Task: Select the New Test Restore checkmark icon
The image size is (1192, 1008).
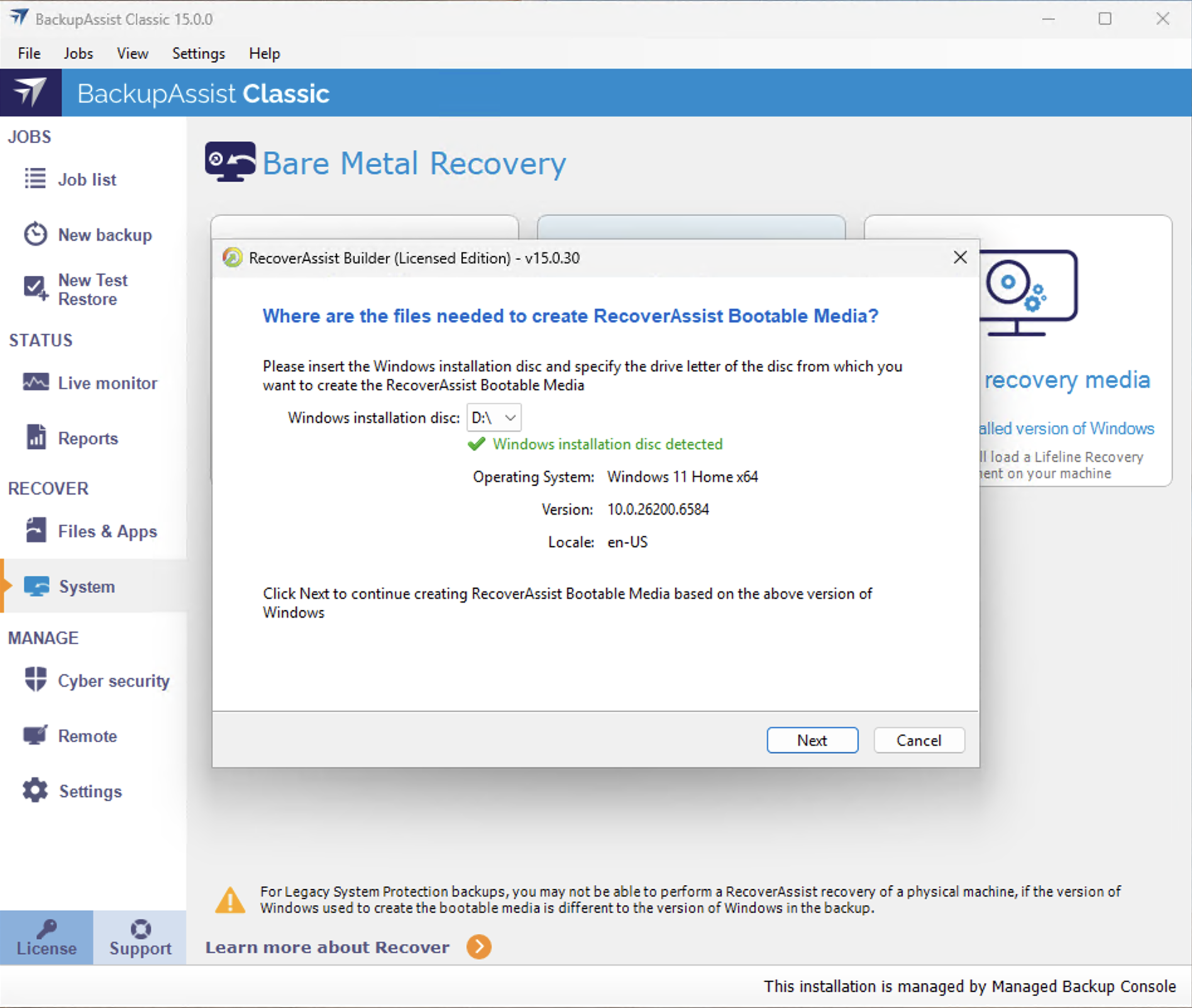Action: (x=35, y=288)
